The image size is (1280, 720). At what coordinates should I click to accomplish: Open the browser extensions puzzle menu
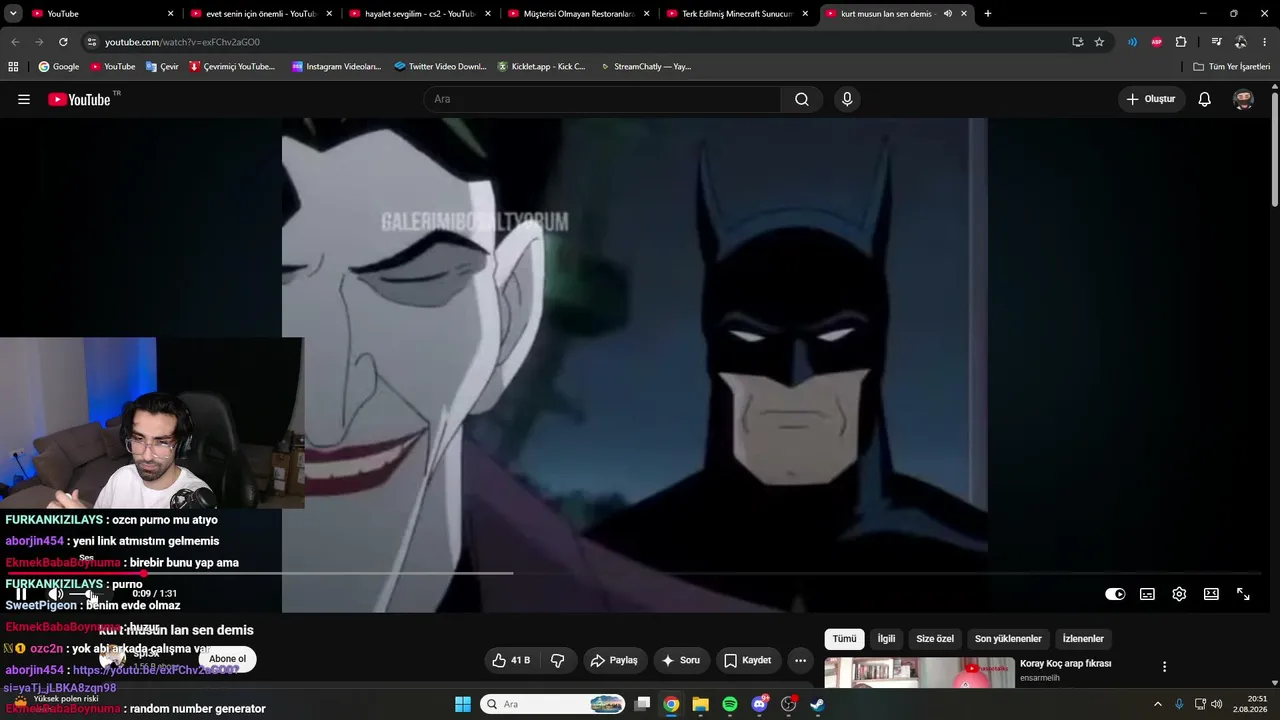1181,42
